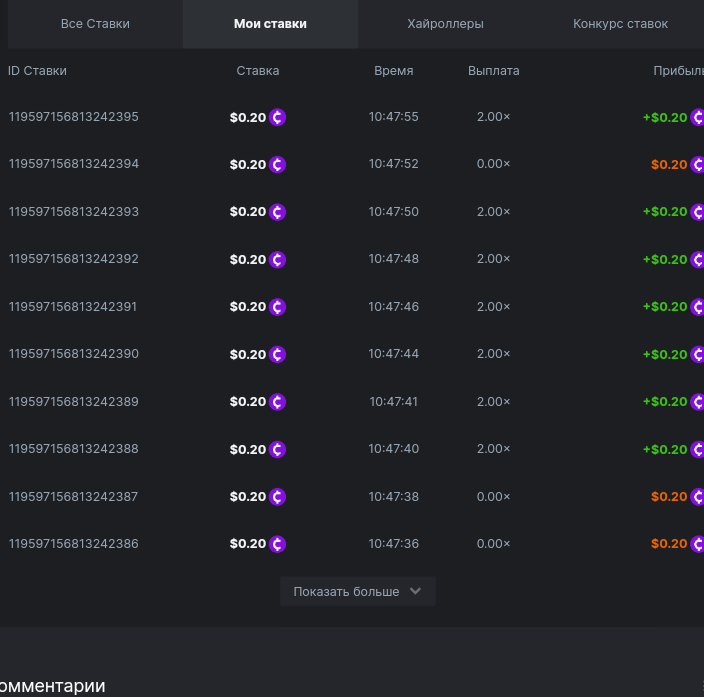Open bet ID ending in 242395

(x=74, y=117)
